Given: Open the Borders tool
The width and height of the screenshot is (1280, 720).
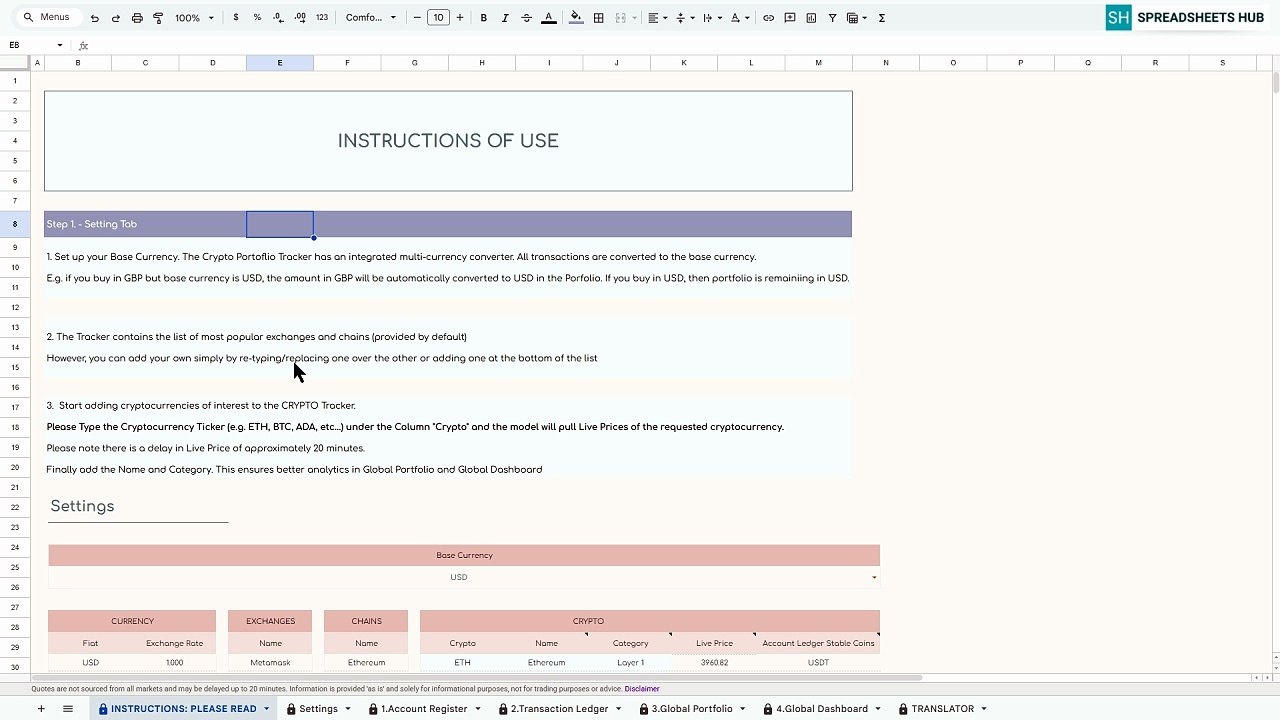Looking at the screenshot, I should pyautogui.click(x=598, y=18).
